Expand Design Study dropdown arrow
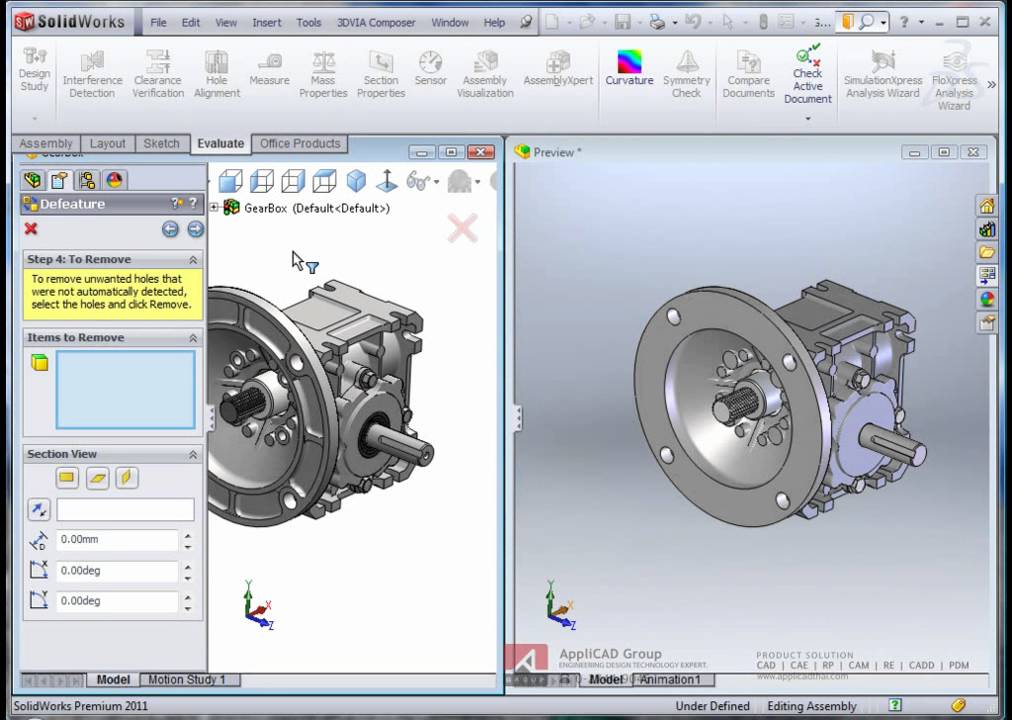1012x720 pixels. pos(34,119)
